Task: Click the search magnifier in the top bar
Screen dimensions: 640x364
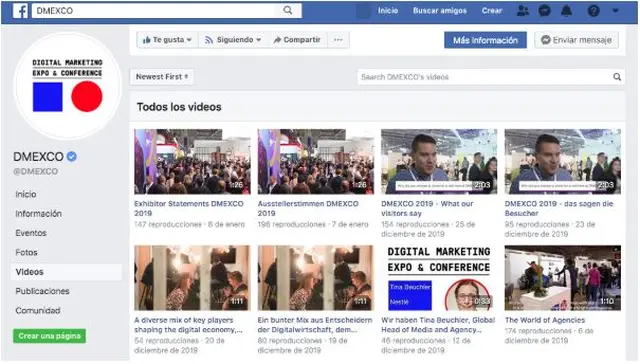Action: coord(288,11)
